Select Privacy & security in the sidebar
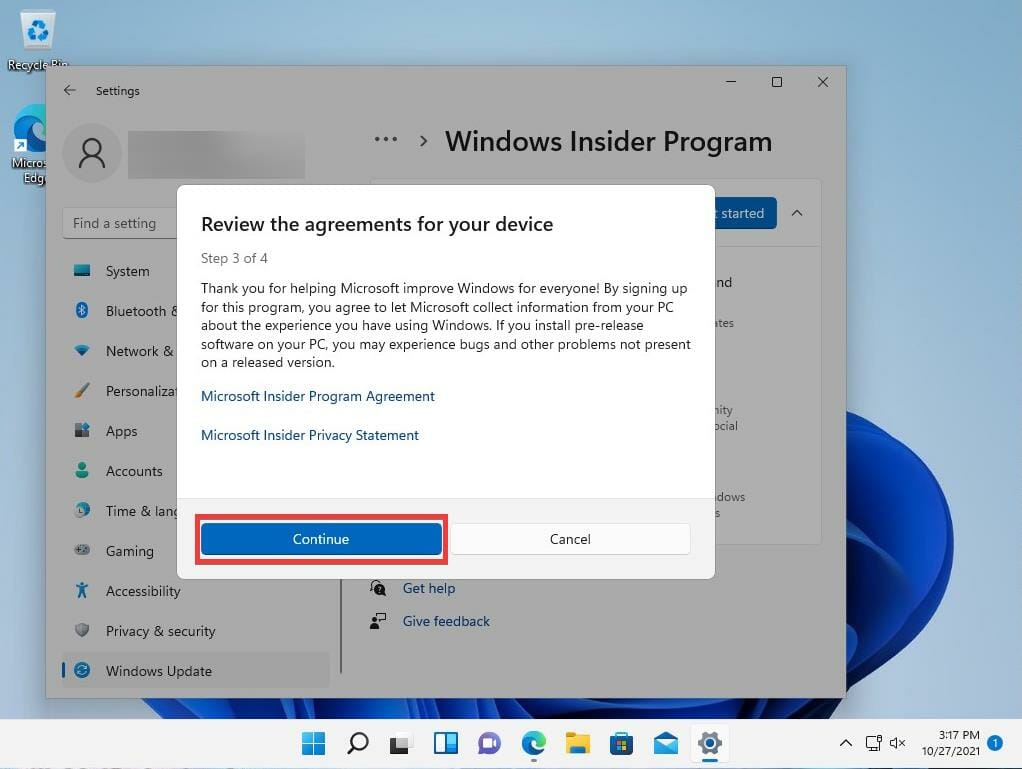 tap(196, 631)
